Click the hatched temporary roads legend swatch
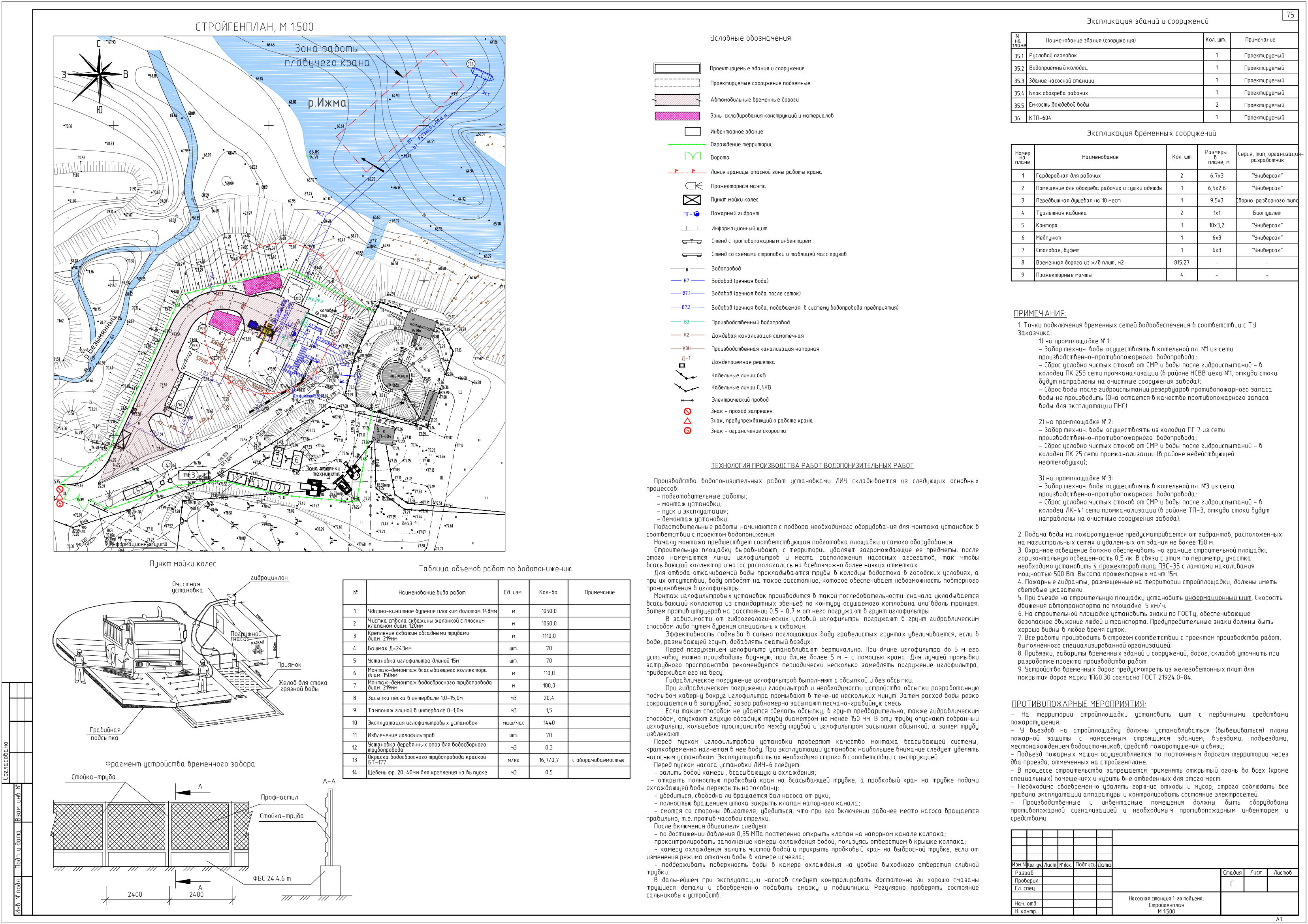The height and width of the screenshot is (924, 1308). 677,100
